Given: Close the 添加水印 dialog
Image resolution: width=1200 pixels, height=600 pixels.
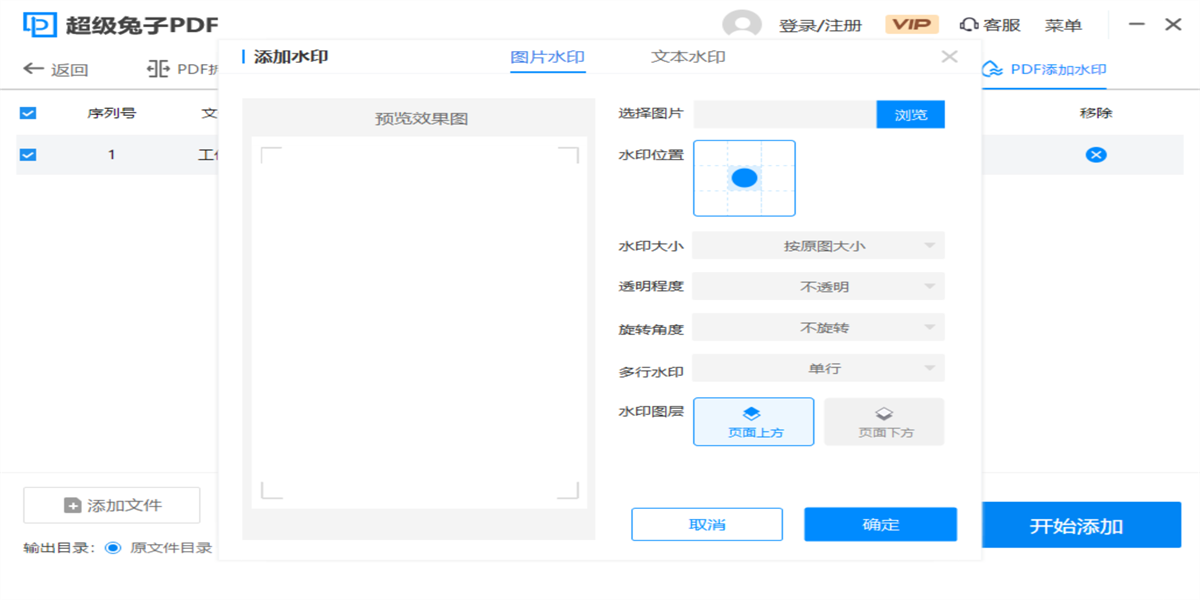Looking at the screenshot, I should coord(949,57).
